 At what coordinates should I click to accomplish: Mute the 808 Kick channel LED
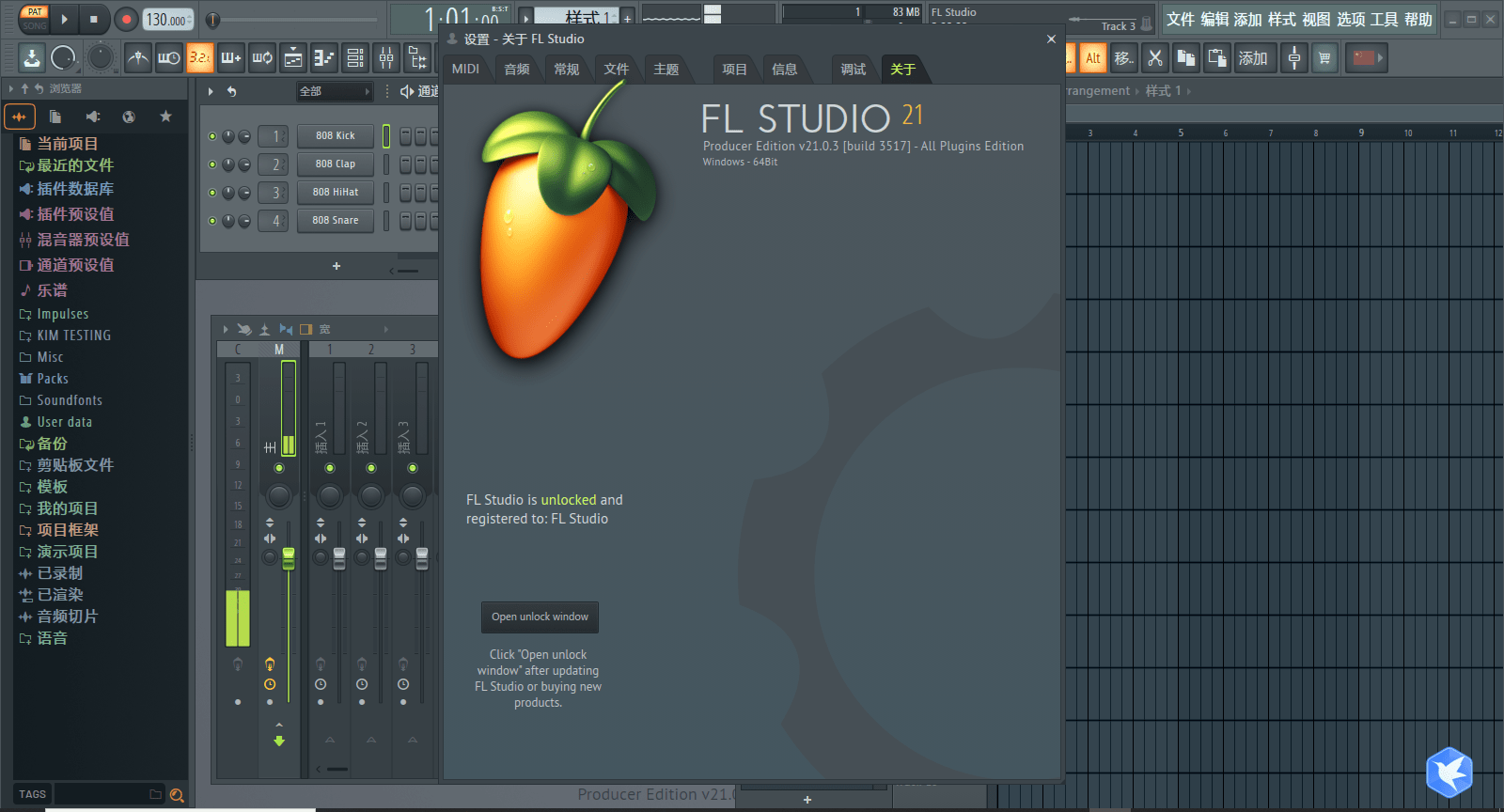[212, 136]
